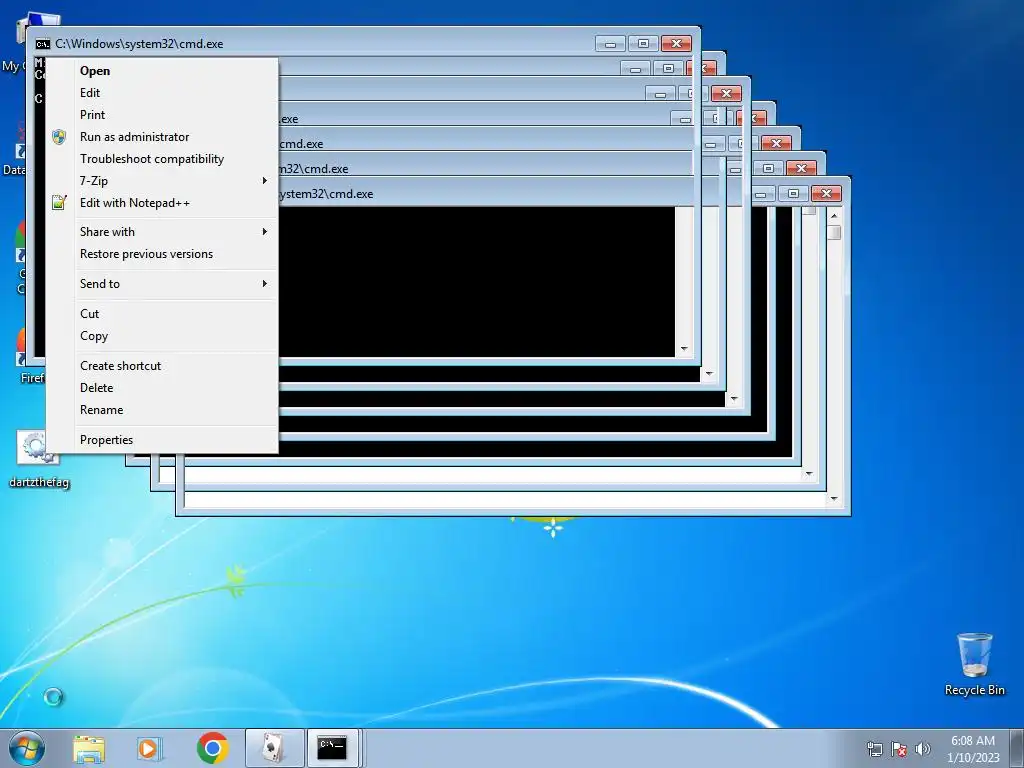This screenshot has width=1024, height=768.
Task: Click the shield icon beside Run as administrator
Action: [x=59, y=137]
